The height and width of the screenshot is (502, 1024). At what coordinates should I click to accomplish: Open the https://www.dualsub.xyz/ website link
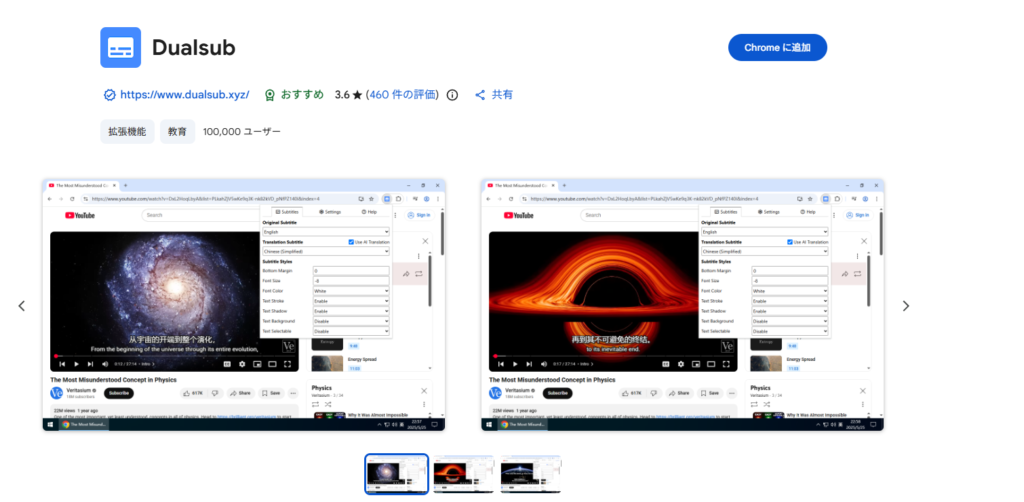click(x=176, y=95)
